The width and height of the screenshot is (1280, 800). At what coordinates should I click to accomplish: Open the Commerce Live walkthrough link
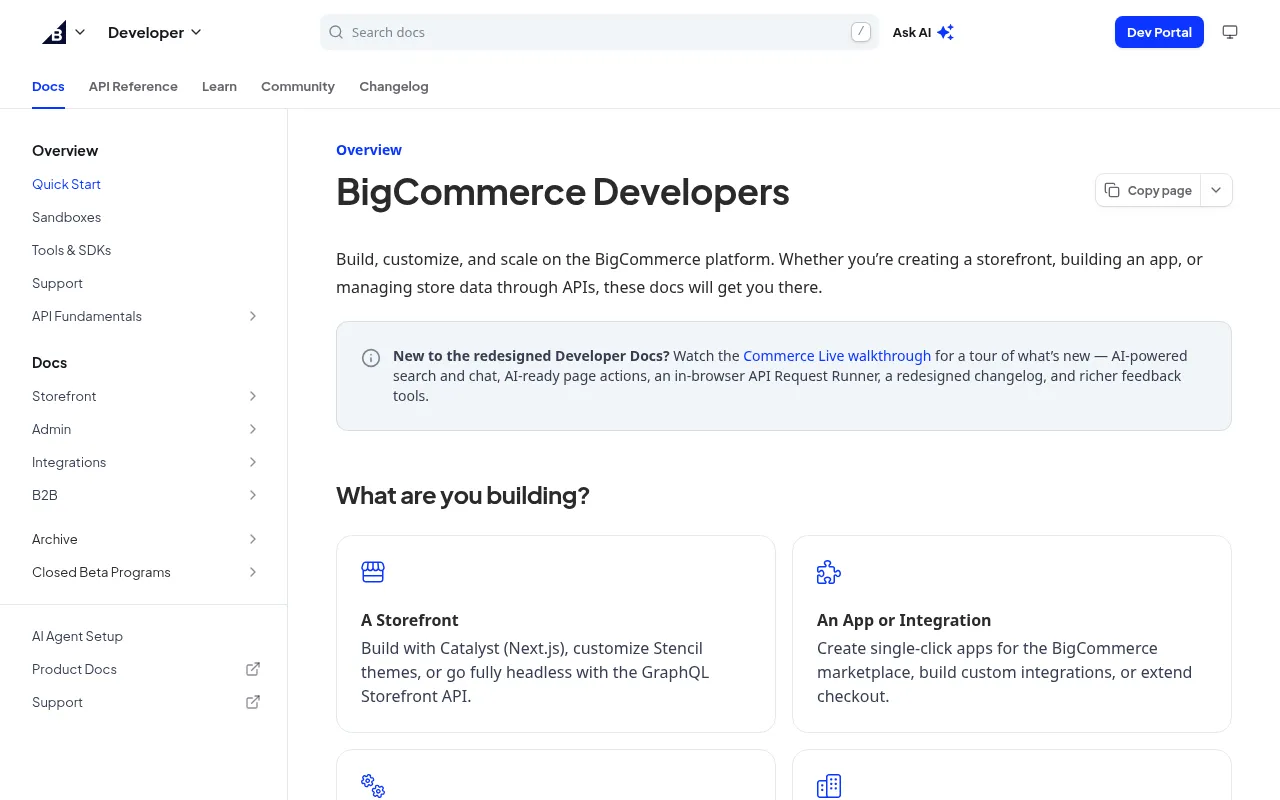pyautogui.click(x=837, y=356)
